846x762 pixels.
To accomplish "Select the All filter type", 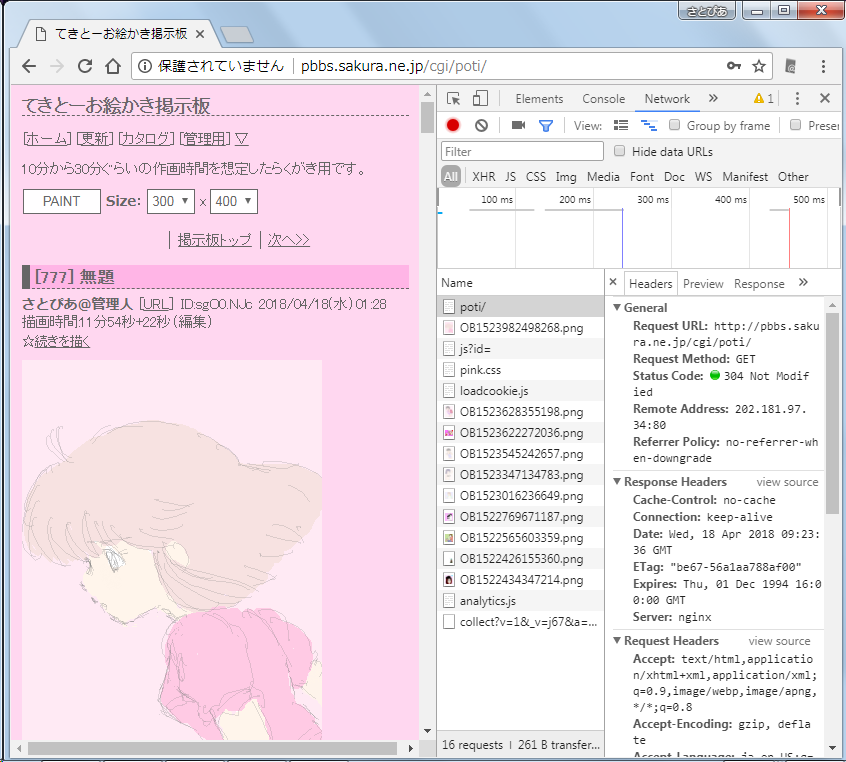I will click(451, 176).
